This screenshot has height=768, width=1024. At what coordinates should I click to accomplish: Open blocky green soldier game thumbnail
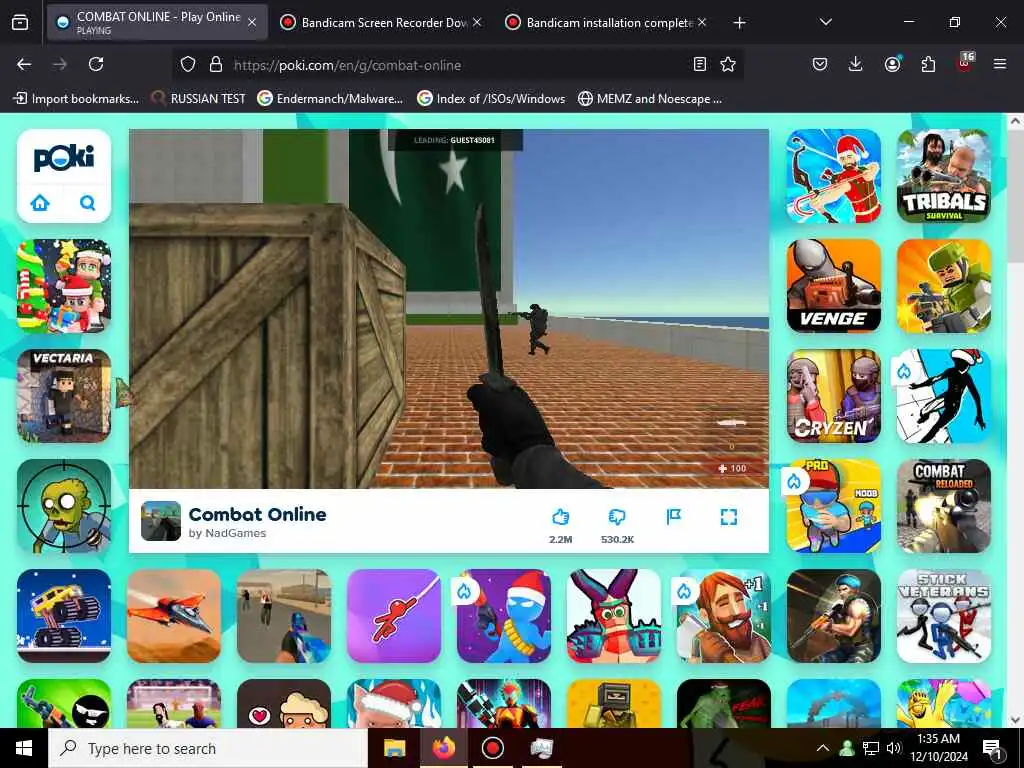pyautogui.click(x=944, y=286)
